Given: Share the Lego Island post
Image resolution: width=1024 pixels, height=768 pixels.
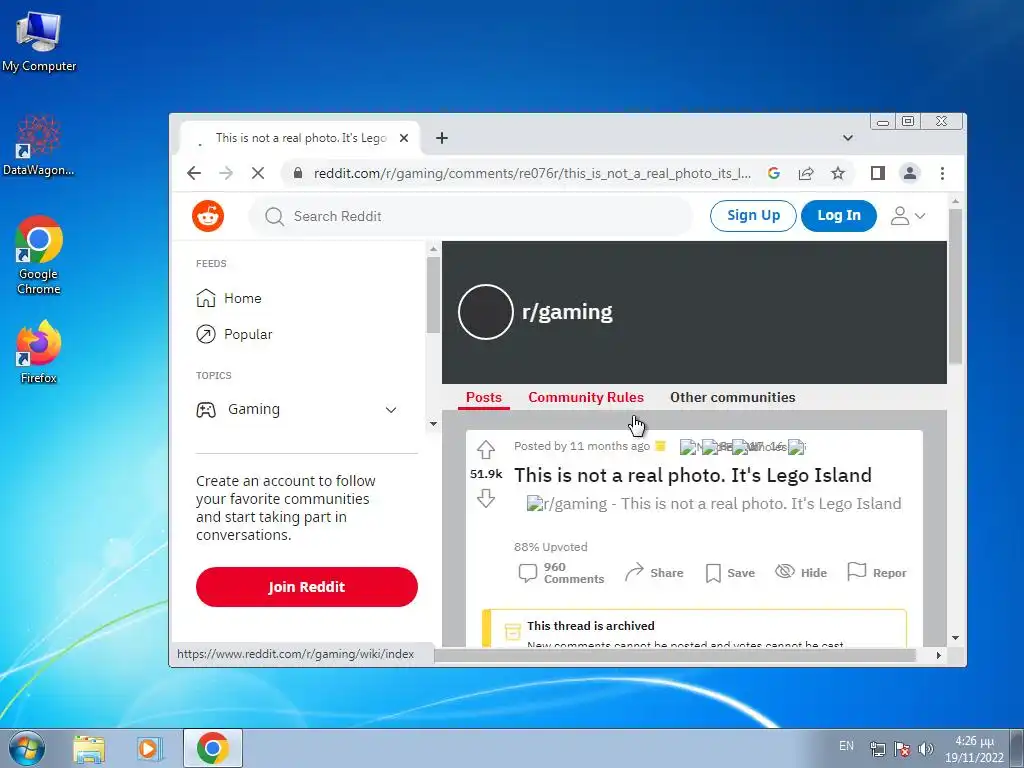Looking at the screenshot, I should (x=654, y=573).
